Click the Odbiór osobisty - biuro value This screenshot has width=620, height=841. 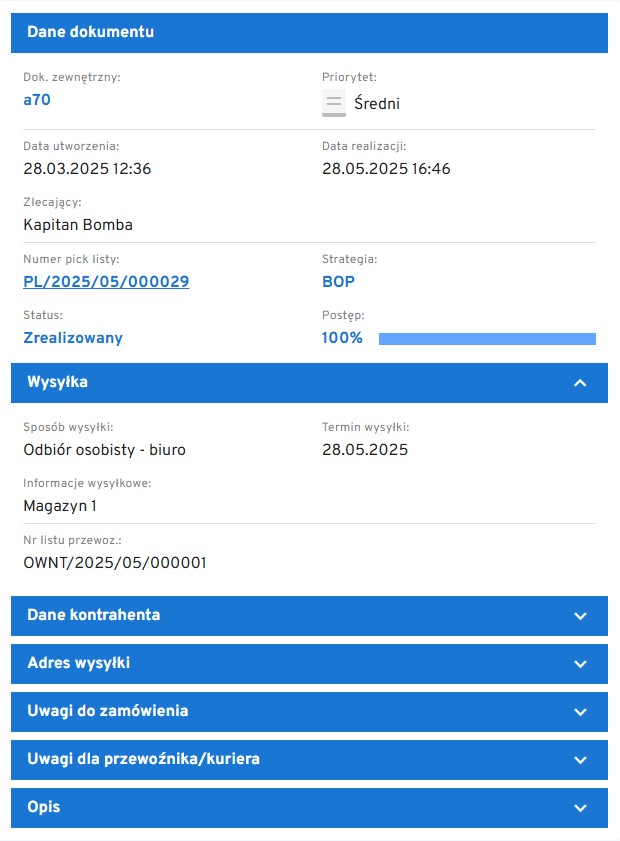pyautogui.click(x=104, y=450)
